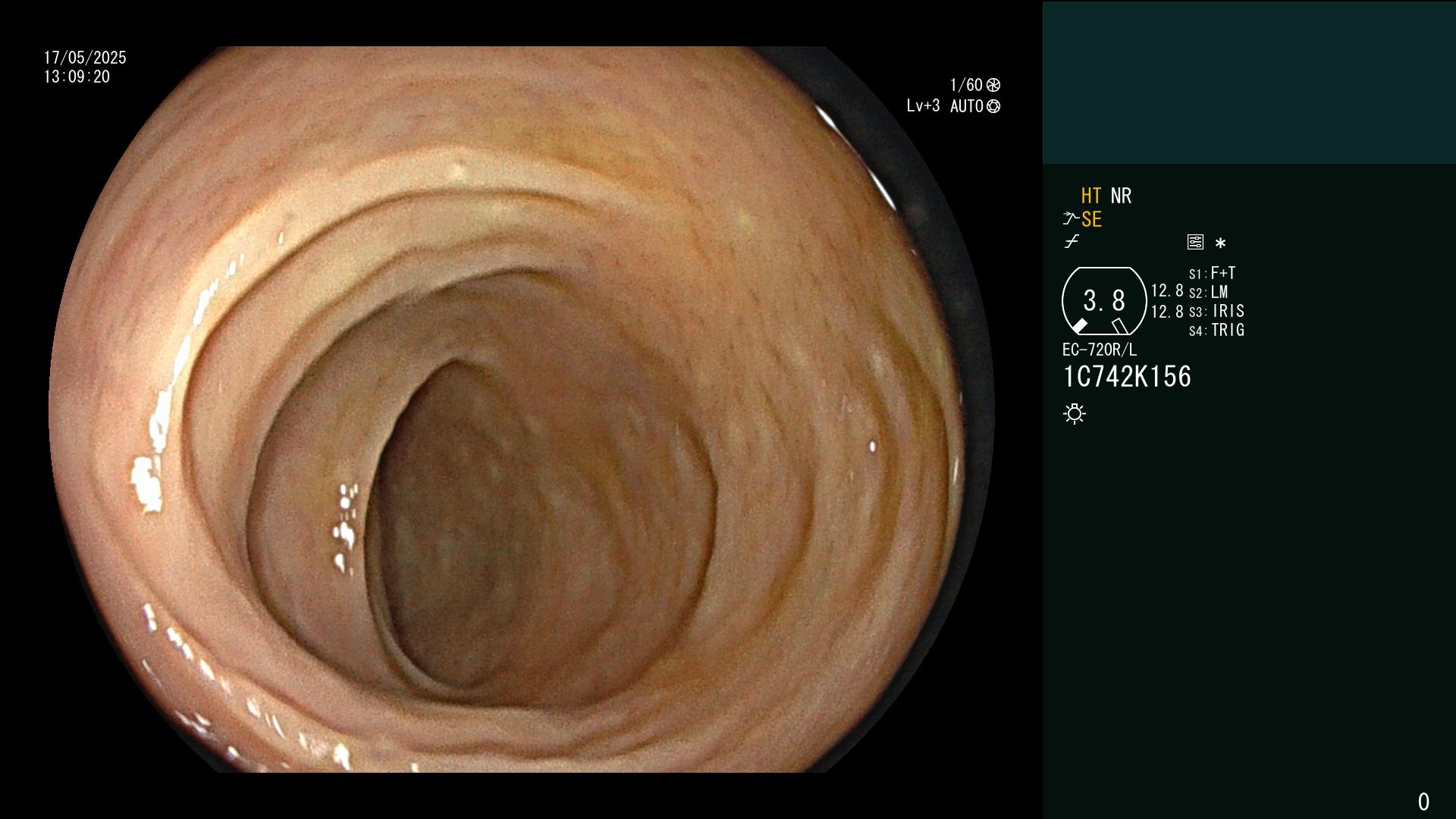This screenshot has width=1456, height=819.
Task: Click the tone curve icon below SE
Action: point(1072,241)
